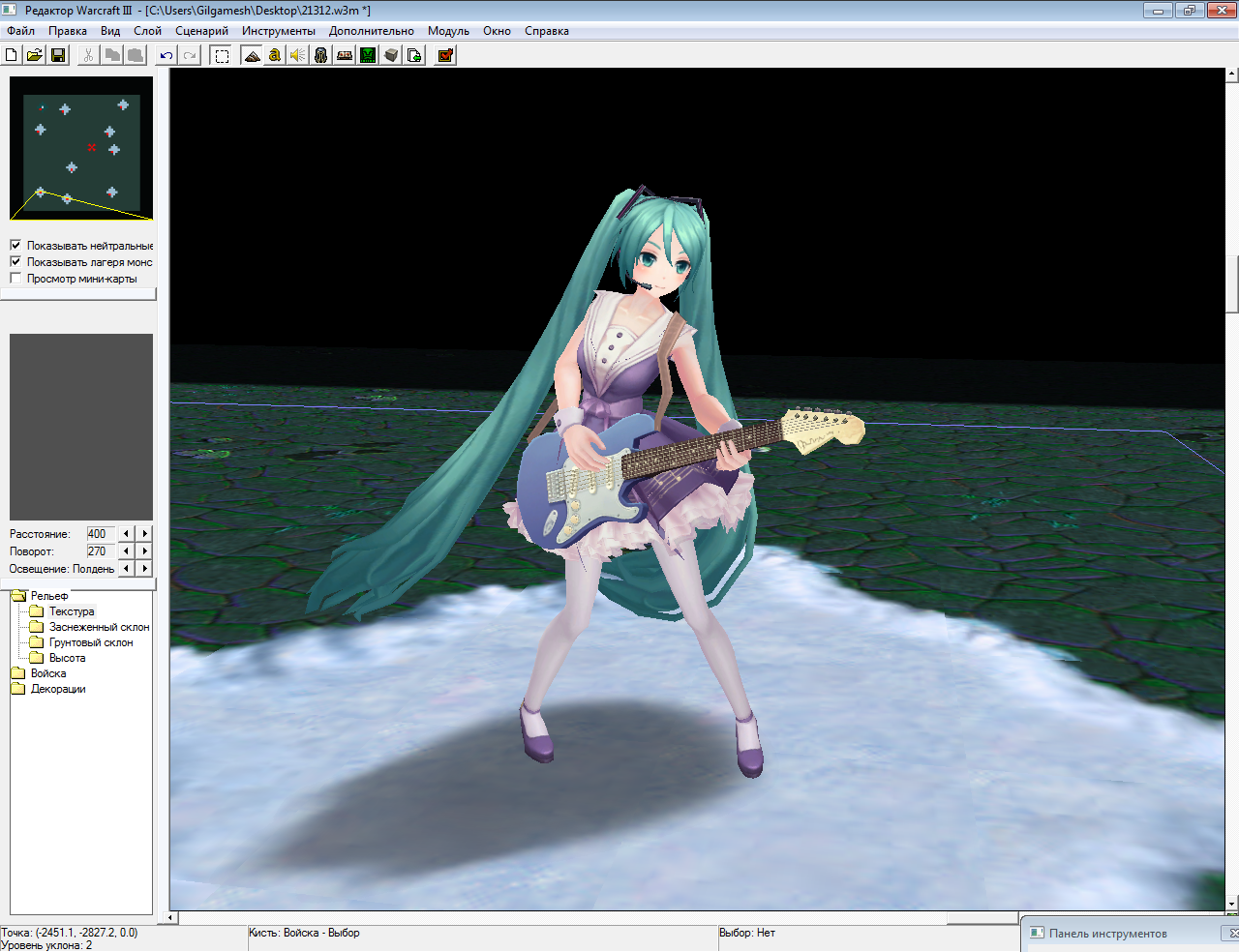This screenshot has width=1239, height=952.
Task: Open the Инструменты menu
Action: (x=279, y=31)
